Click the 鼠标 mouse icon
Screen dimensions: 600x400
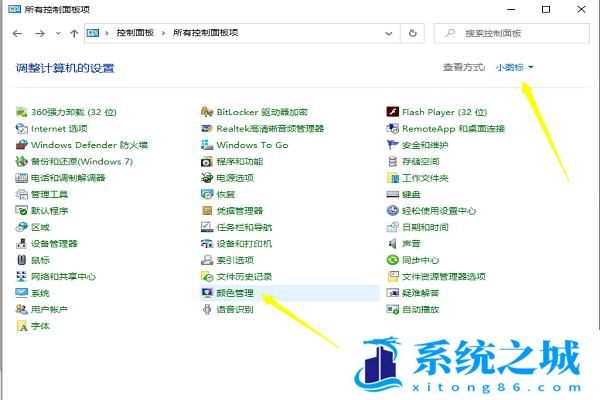pyautogui.click(x=21, y=260)
